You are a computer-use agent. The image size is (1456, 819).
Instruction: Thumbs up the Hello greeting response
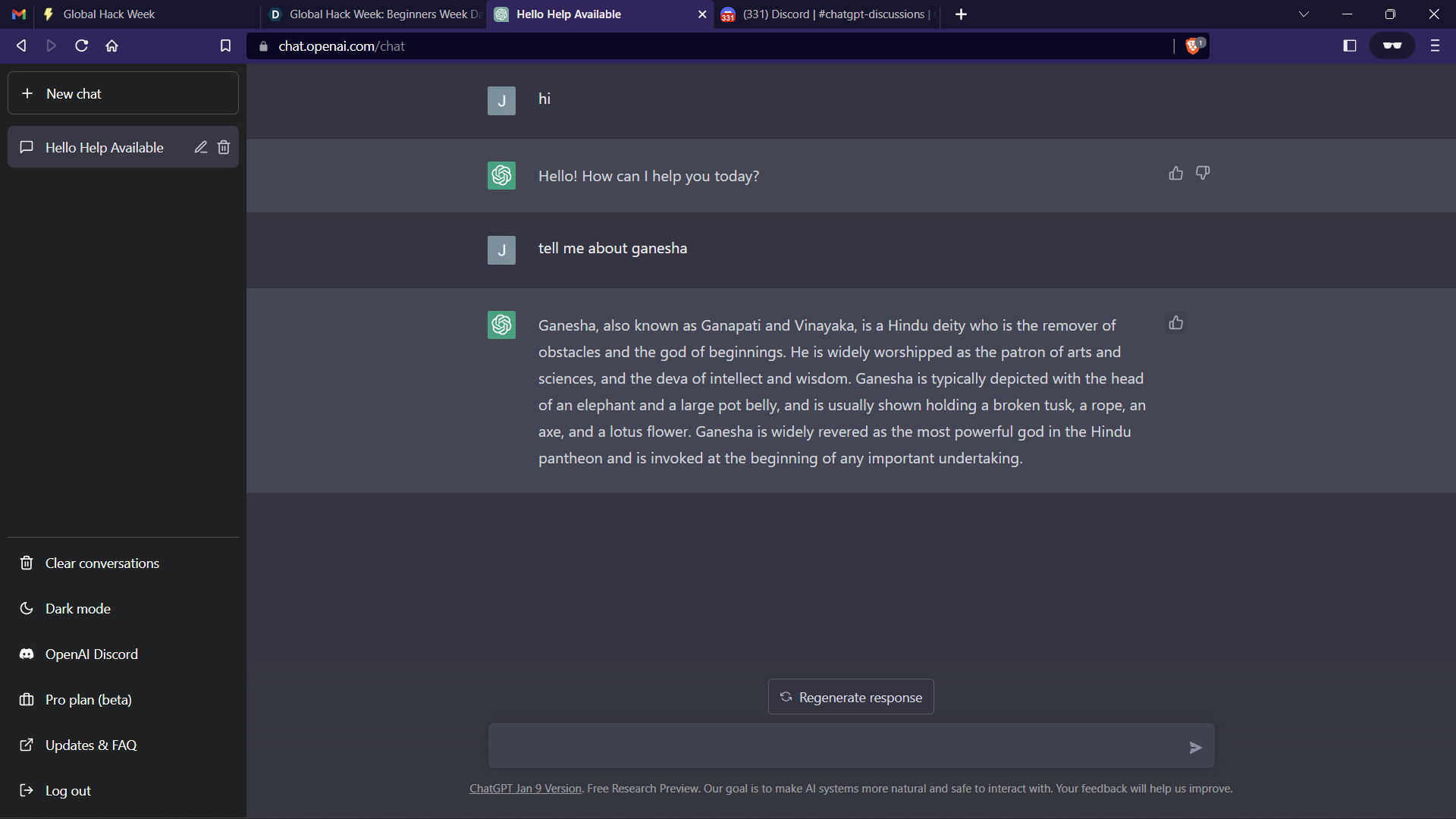coord(1175,174)
